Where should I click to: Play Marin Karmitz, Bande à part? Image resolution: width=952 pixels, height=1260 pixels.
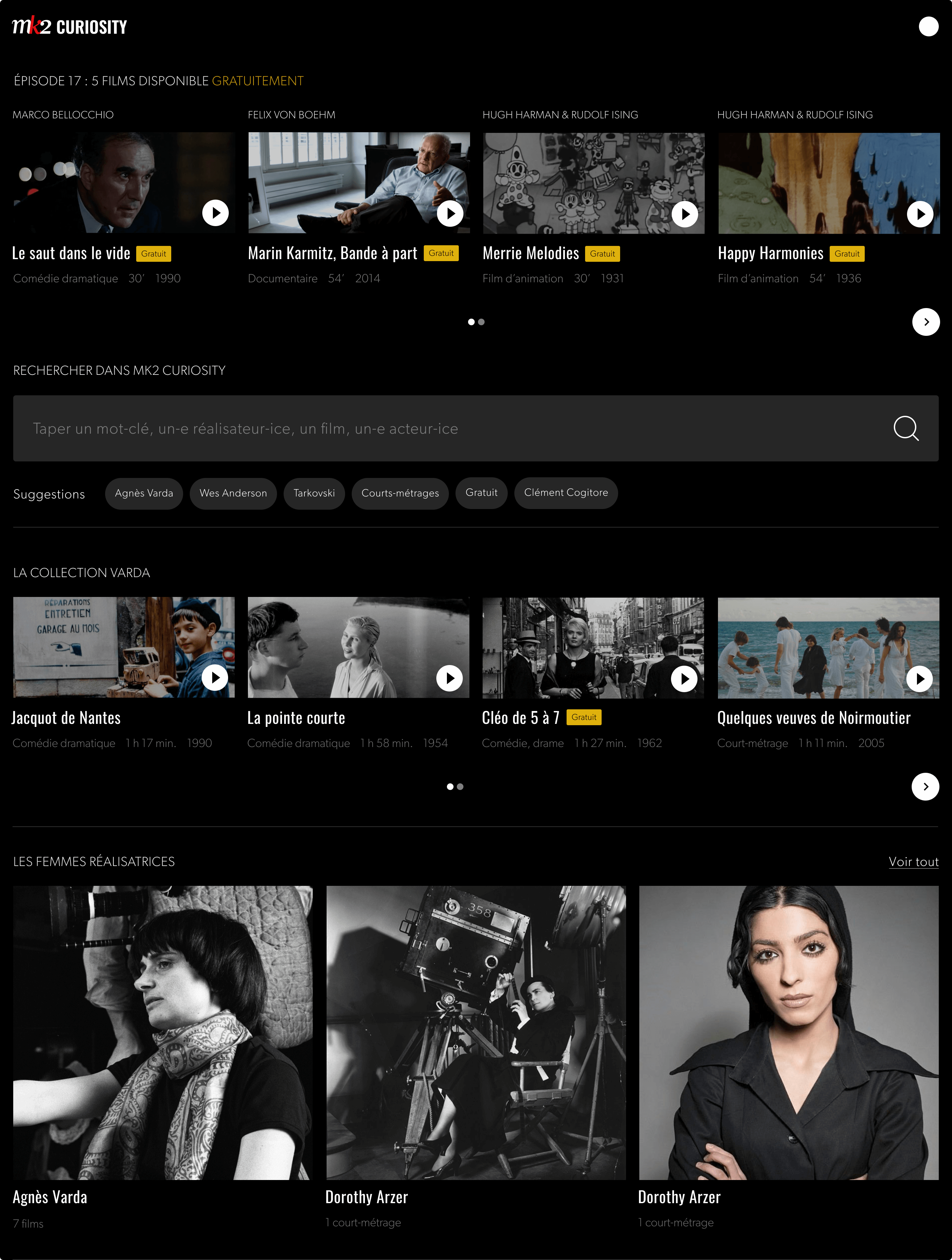(x=450, y=213)
